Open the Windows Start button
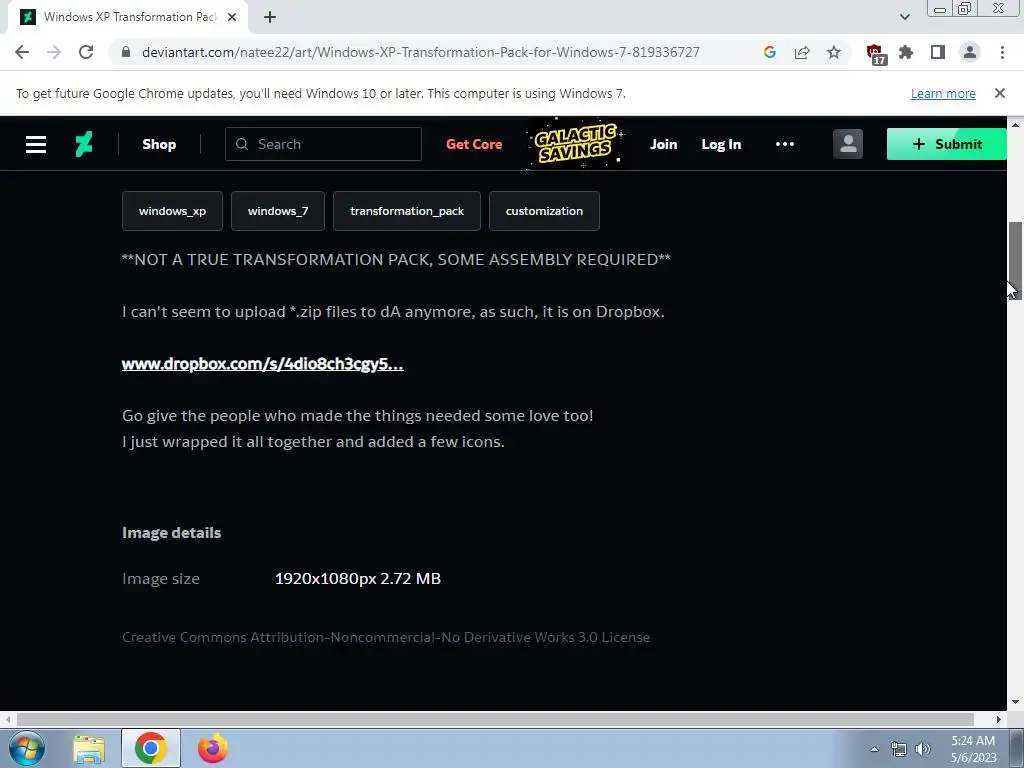 click(x=26, y=748)
